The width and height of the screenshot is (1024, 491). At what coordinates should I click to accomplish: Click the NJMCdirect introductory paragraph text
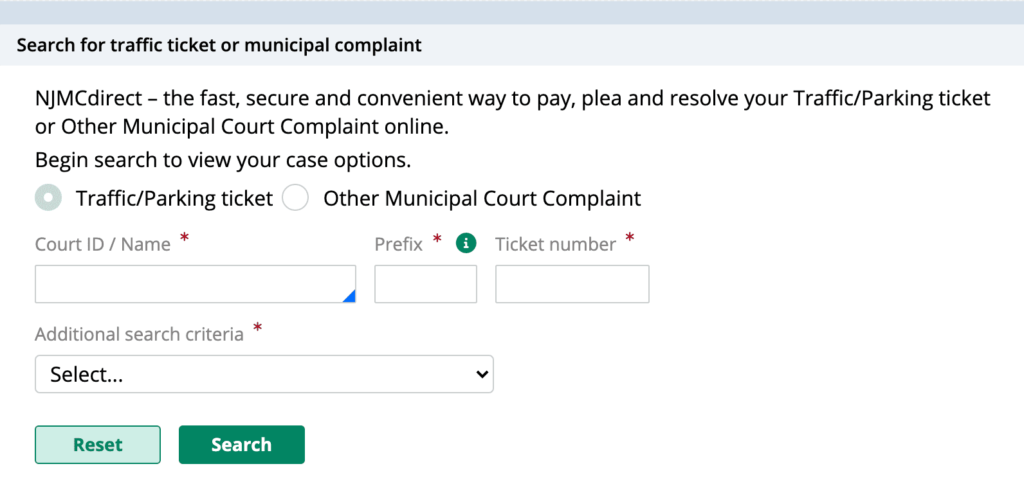pyautogui.click(x=513, y=112)
